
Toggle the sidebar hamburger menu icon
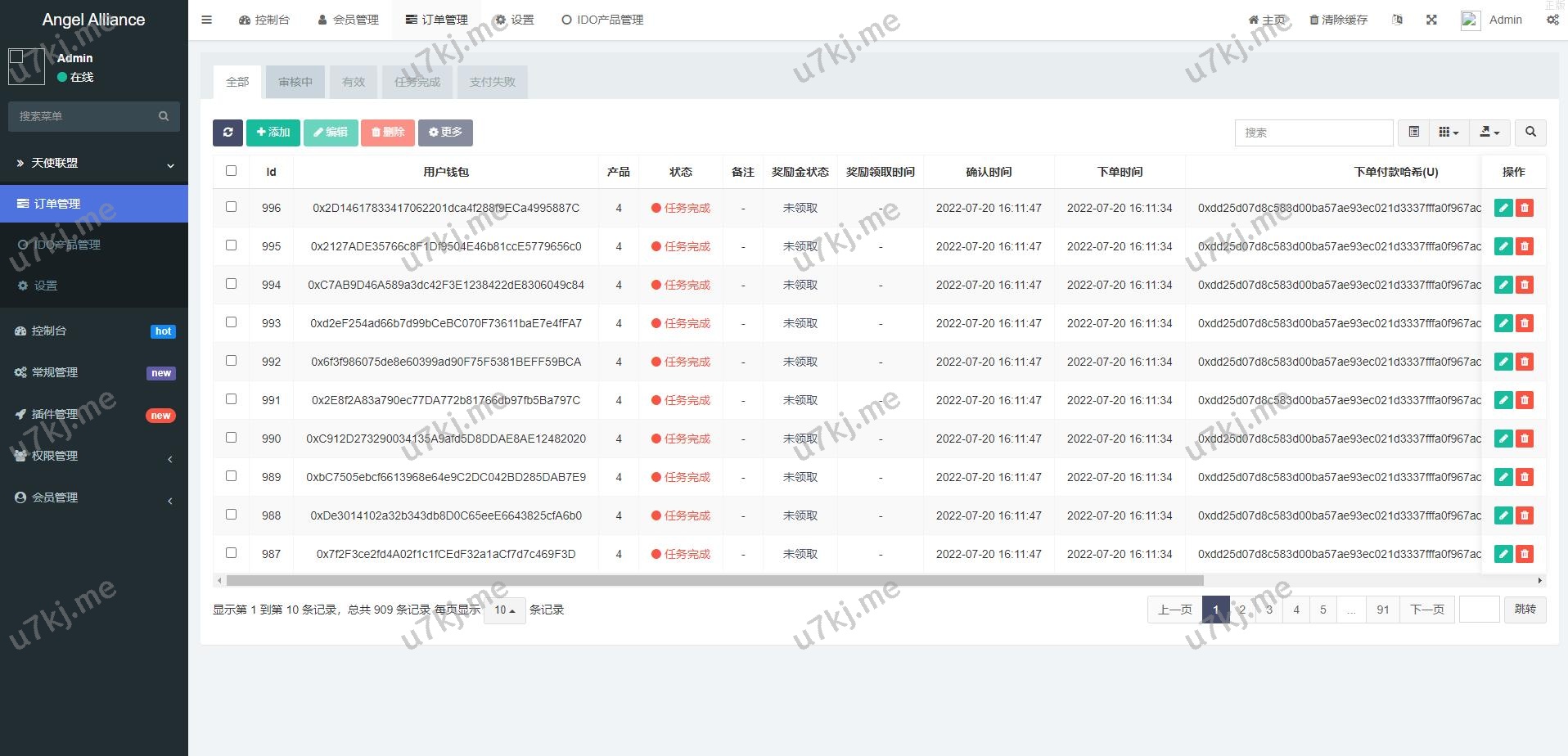pyautogui.click(x=207, y=20)
